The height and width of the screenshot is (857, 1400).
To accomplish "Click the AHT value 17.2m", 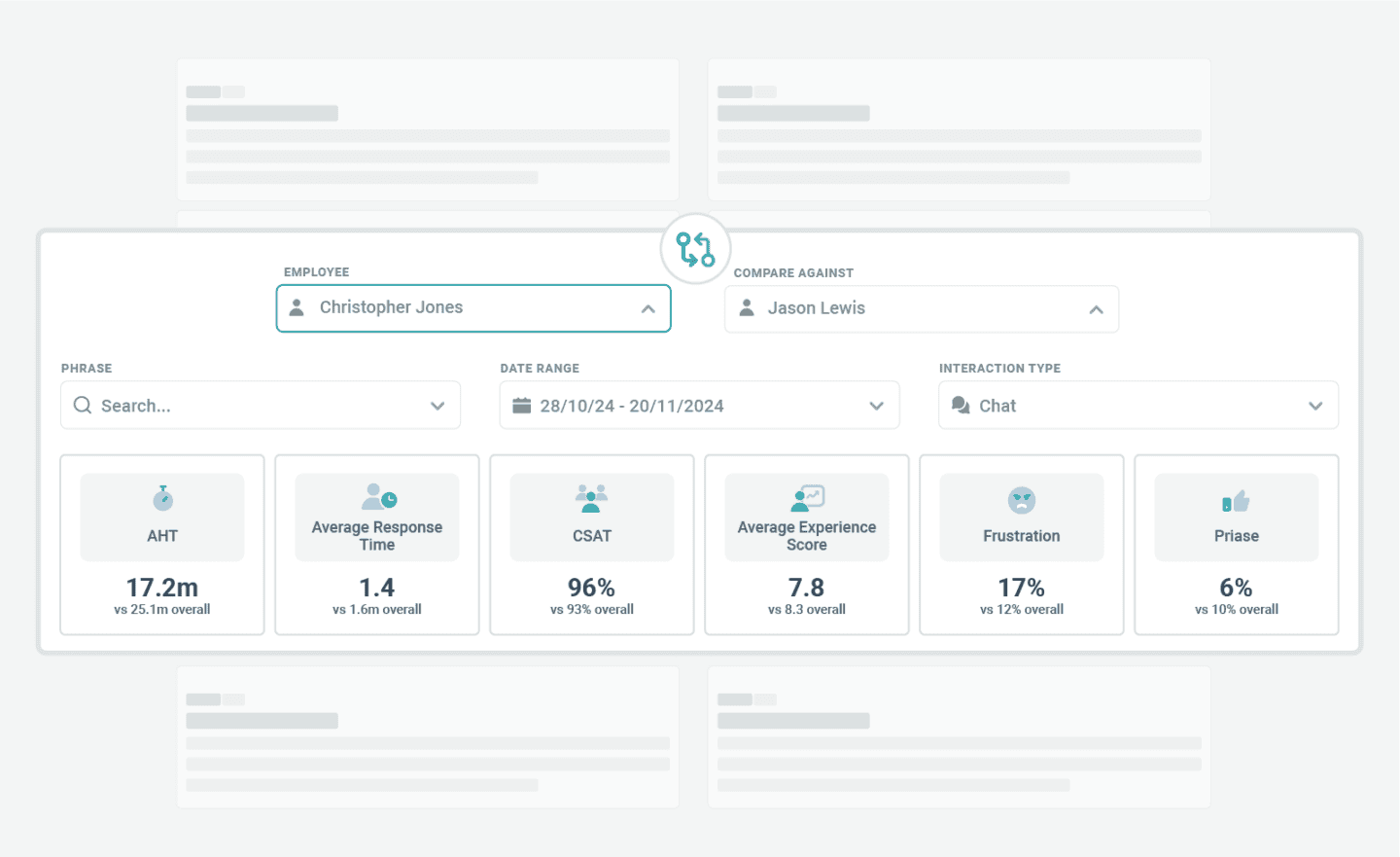I will click(161, 588).
